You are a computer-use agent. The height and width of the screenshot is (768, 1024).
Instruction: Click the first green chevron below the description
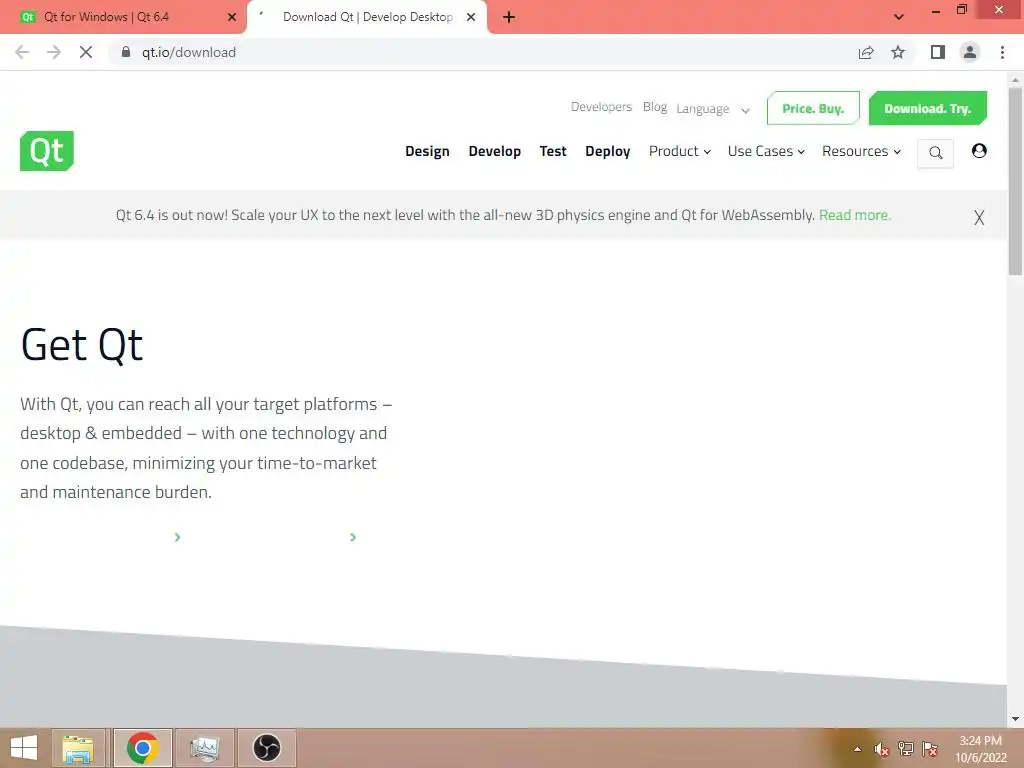pos(178,537)
